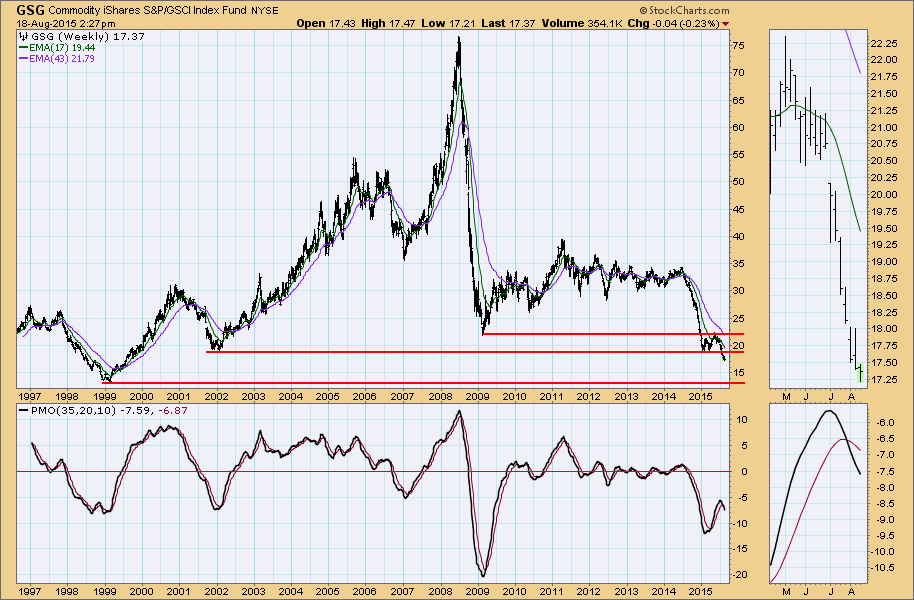Viewport: 914px width, 600px height.
Task: Click the NYSE exchange label
Action: tap(265, 10)
